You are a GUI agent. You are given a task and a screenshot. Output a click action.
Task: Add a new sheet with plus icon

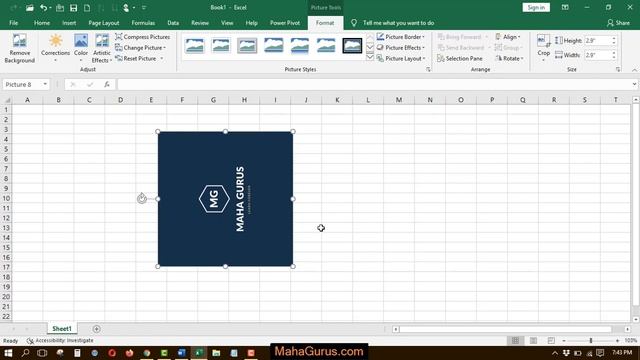(96, 329)
